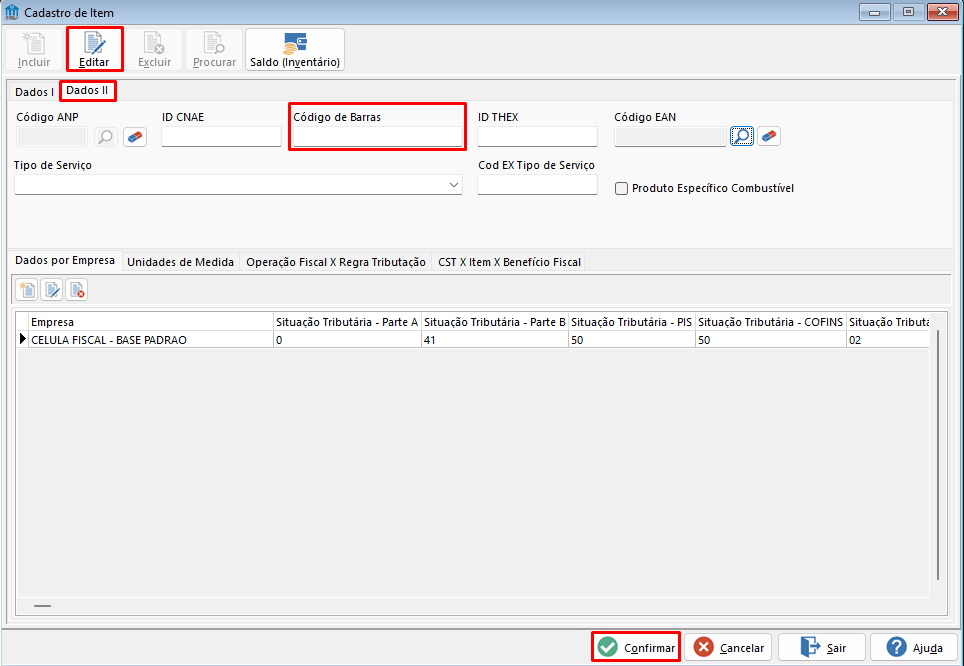Focus the Código de Barras field
The height and width of the screenshot is (666, 964).
(x=377, y=137)
